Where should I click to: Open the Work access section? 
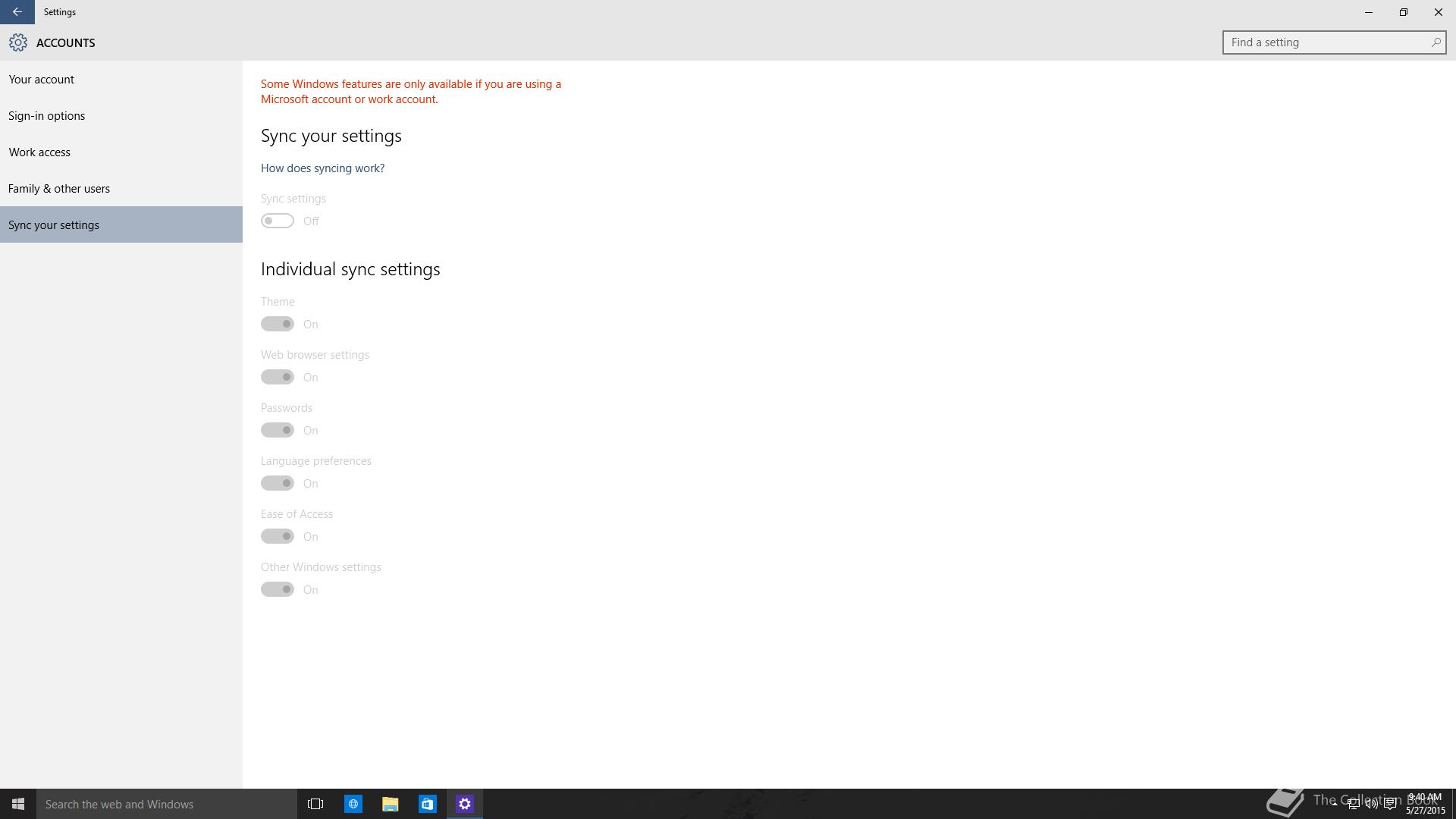tap(121, 152)
